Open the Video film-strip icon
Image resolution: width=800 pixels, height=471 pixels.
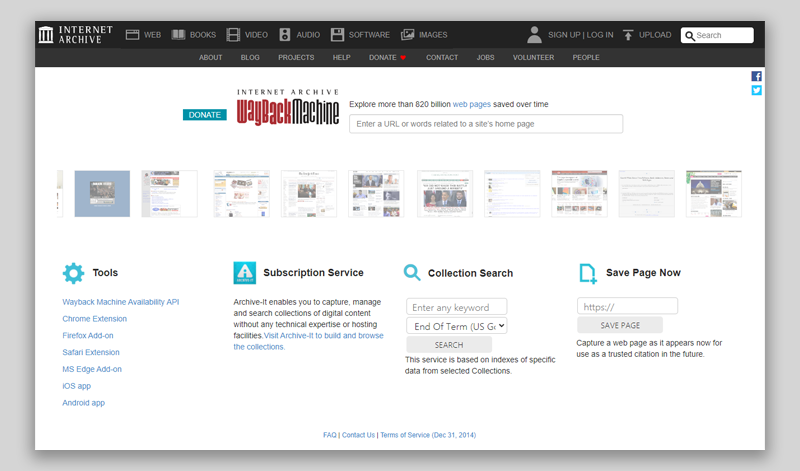point(233,35)
